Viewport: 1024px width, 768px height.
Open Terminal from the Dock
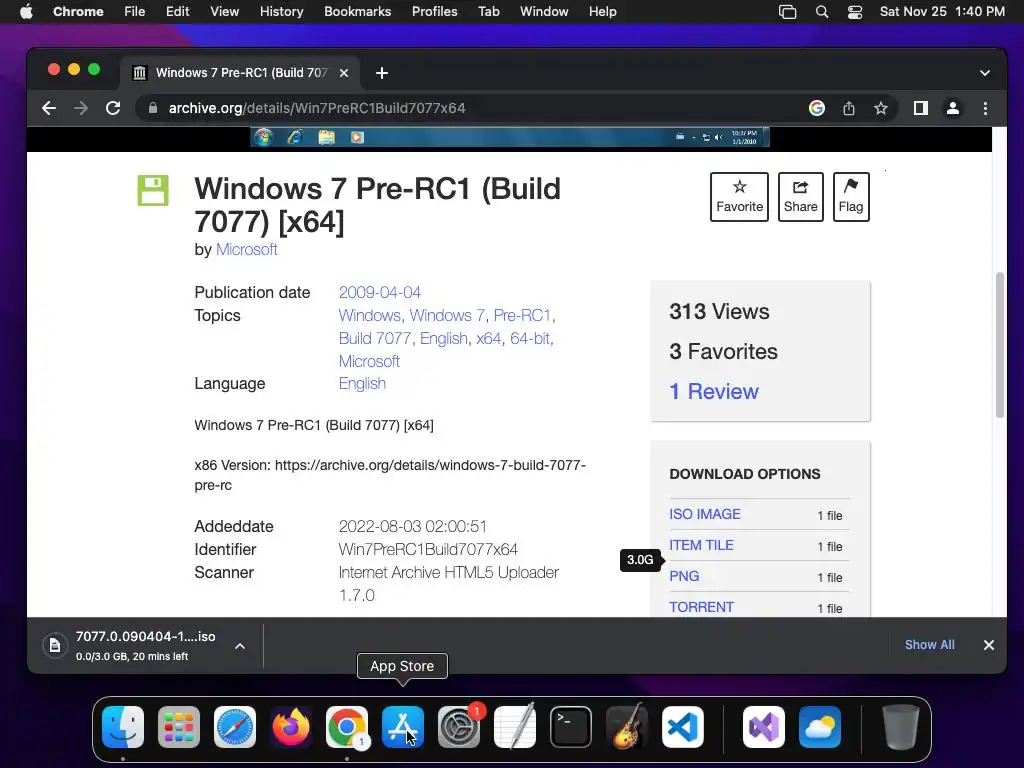point(571,727)
